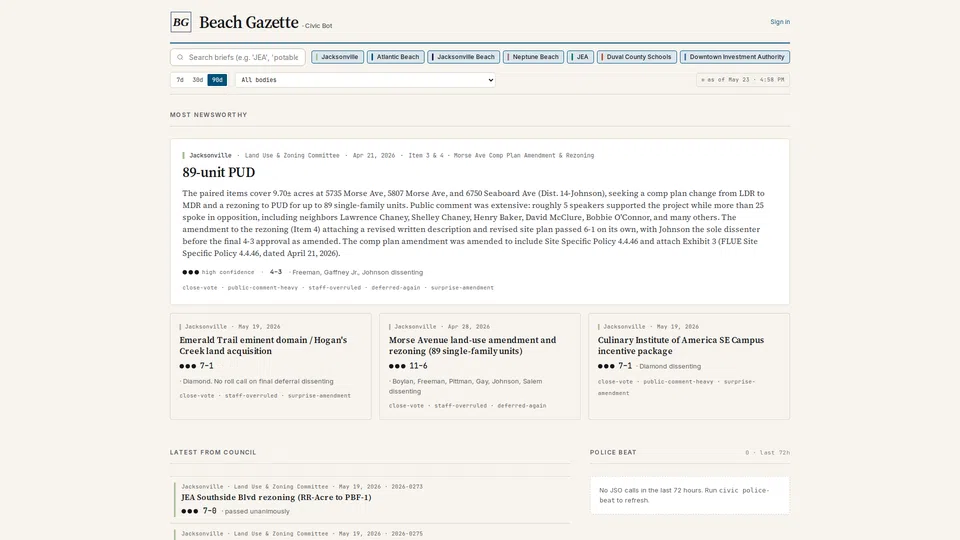Viewport: 960px width, 540px height.
Task: Click the Sign in link
Action: pyautogui.click(x=779, y=21)
